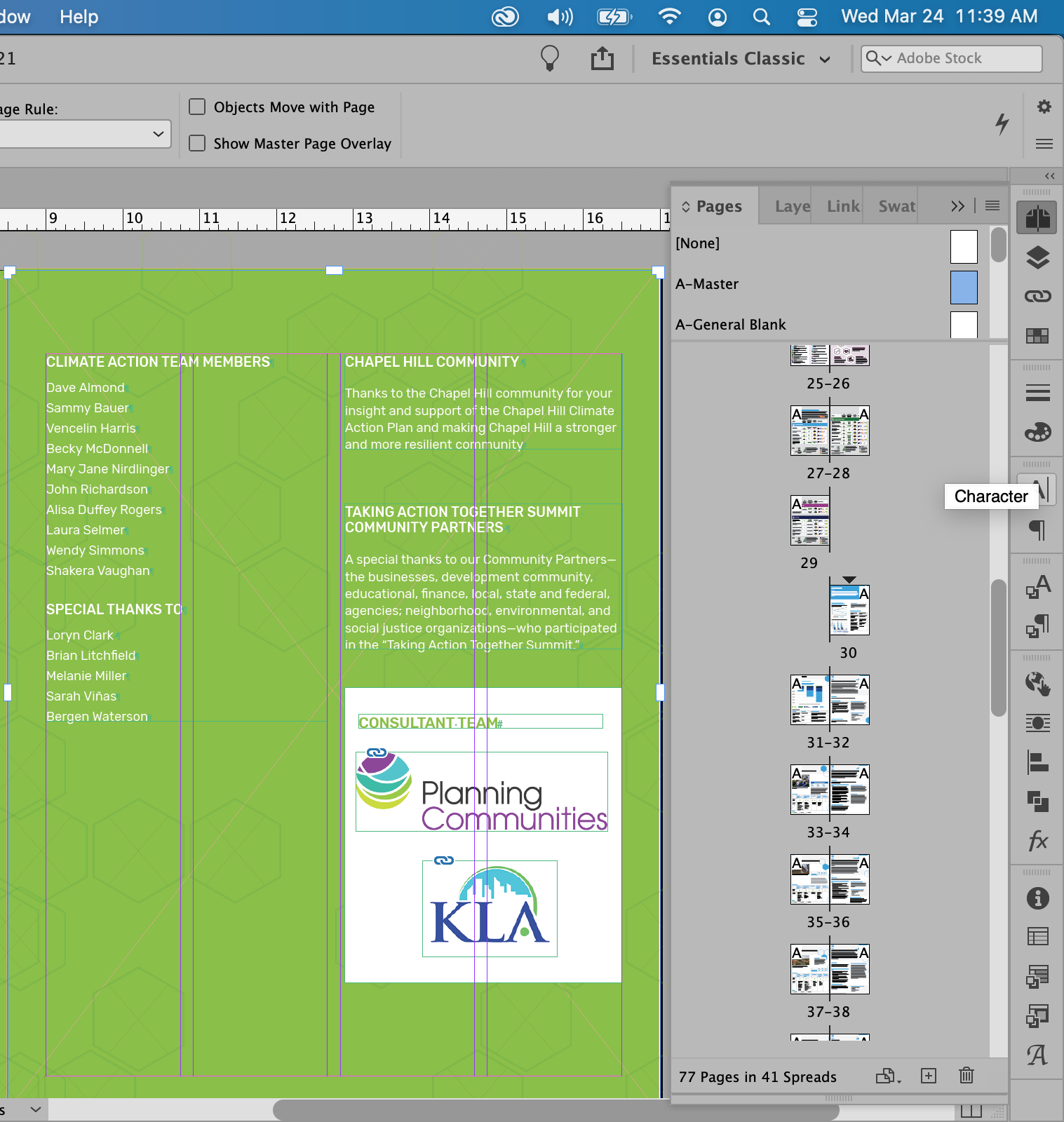Open the Table Styles panel icon
Viewport: 1064px width, 1122px height.
tap(1037, 975)
